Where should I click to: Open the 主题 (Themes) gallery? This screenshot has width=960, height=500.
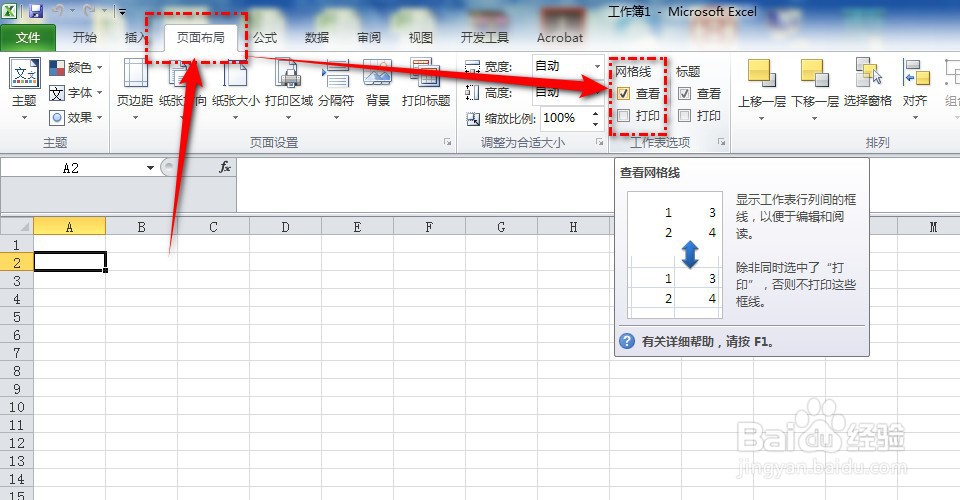point(24,89)
